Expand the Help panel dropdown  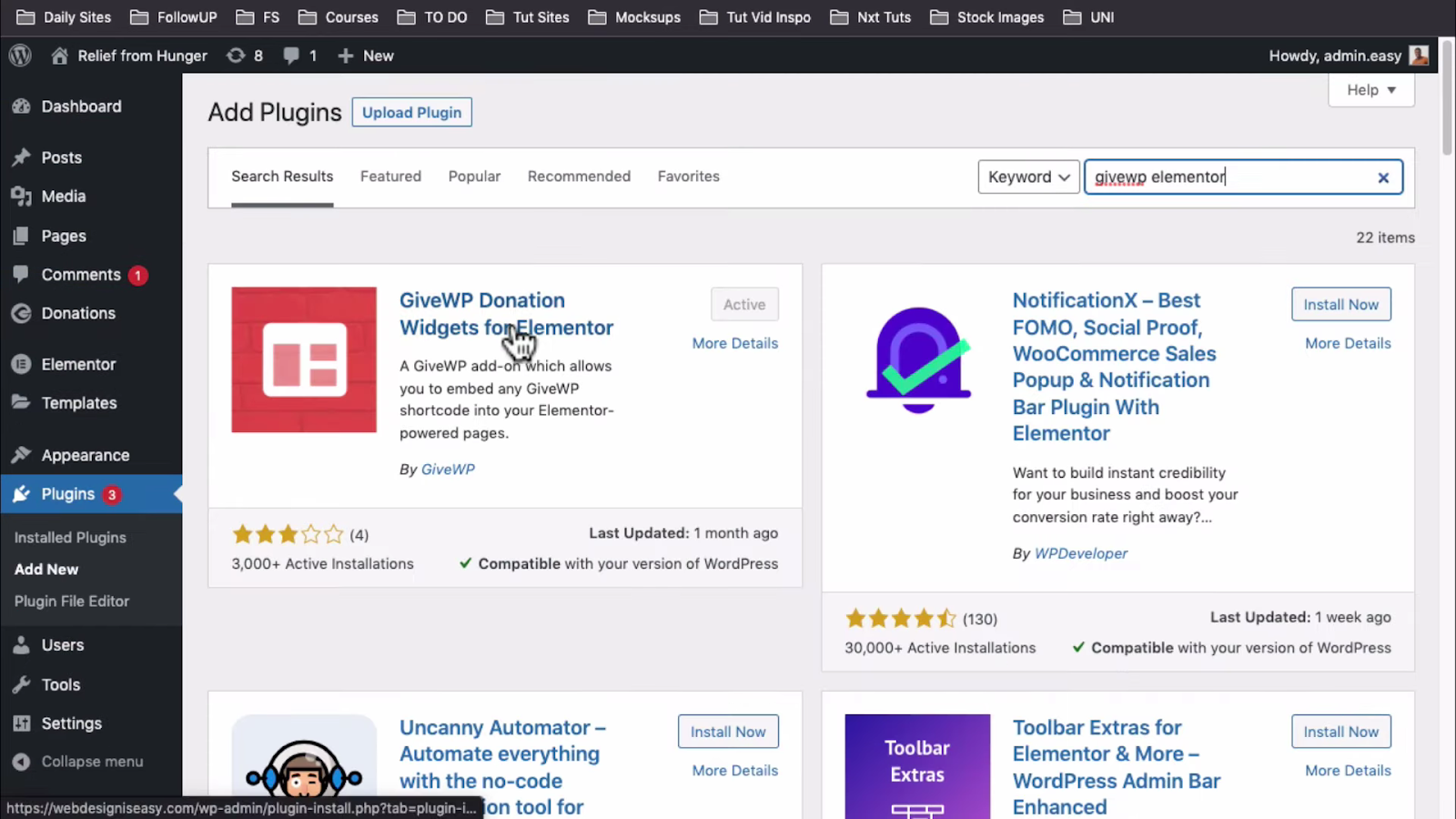[1371, 90]
